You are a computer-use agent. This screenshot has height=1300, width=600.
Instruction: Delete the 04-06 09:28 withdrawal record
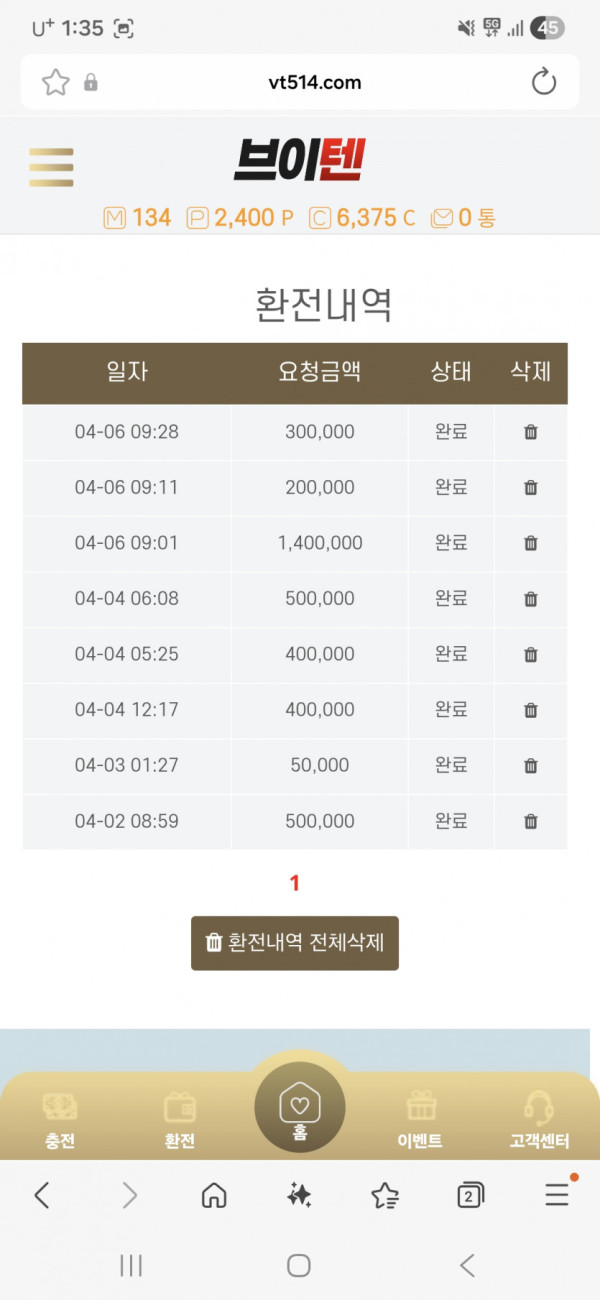click(x=531, y=432)
